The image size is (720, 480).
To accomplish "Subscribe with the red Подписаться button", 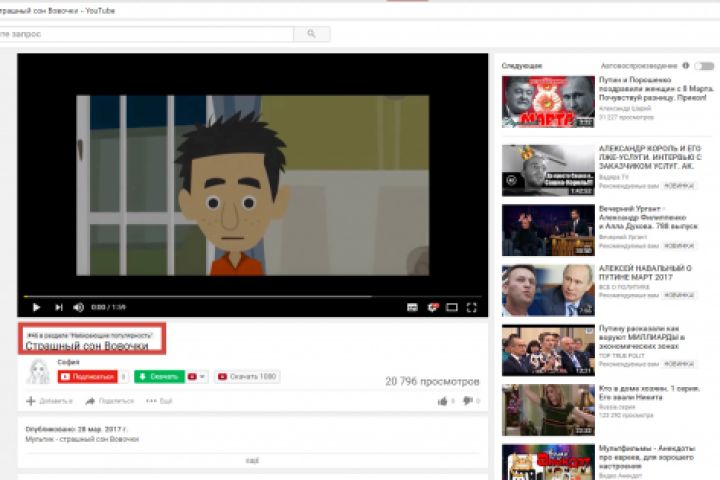I will pos(88,377).
